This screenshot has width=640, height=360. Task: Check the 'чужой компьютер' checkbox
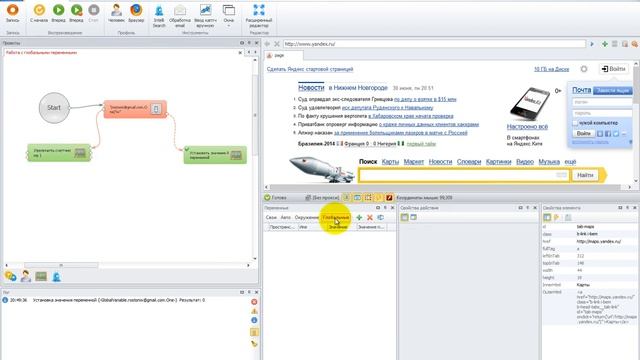[x=575, y=123]
